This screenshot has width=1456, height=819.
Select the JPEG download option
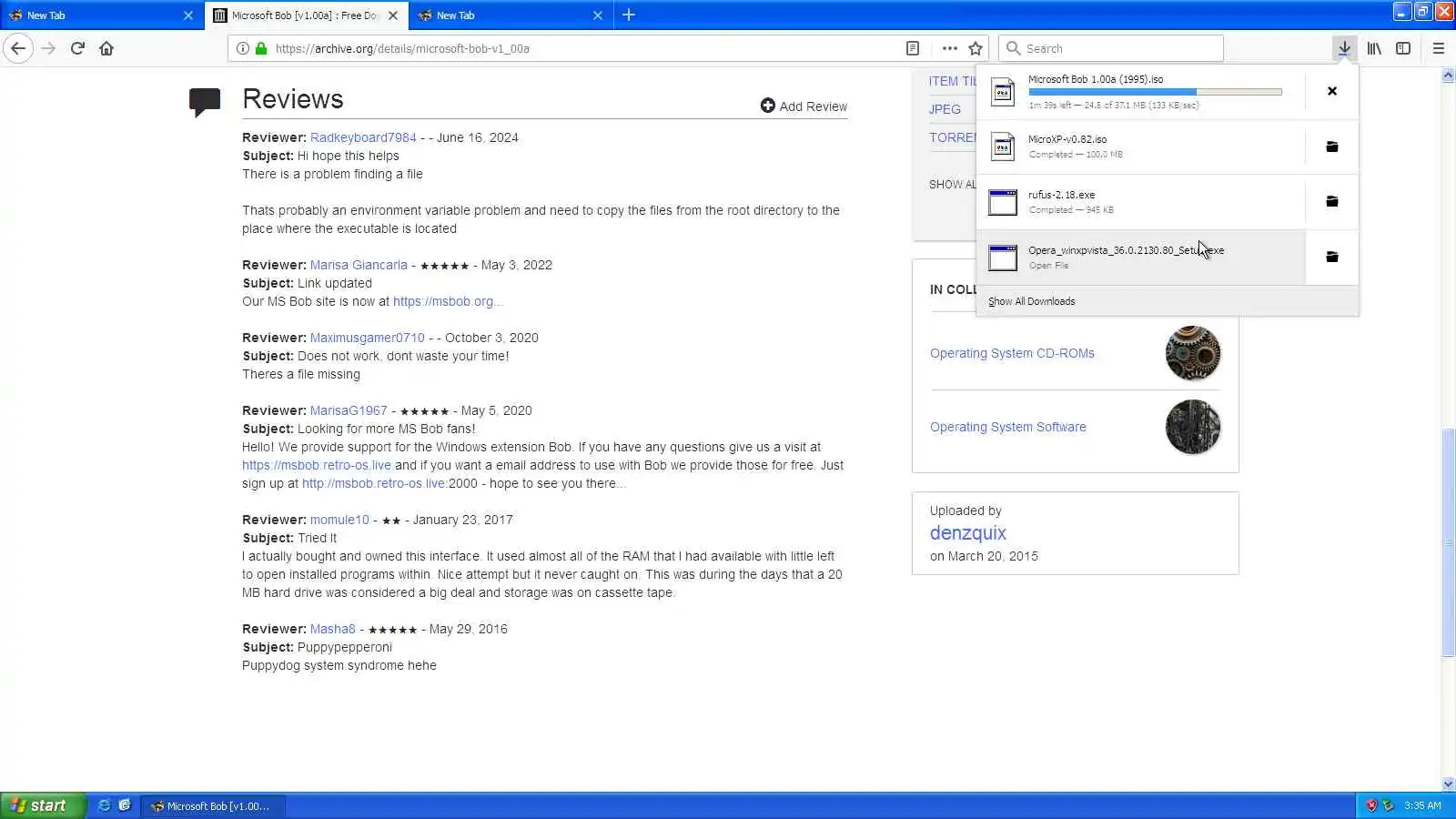[x=945, y=109]
